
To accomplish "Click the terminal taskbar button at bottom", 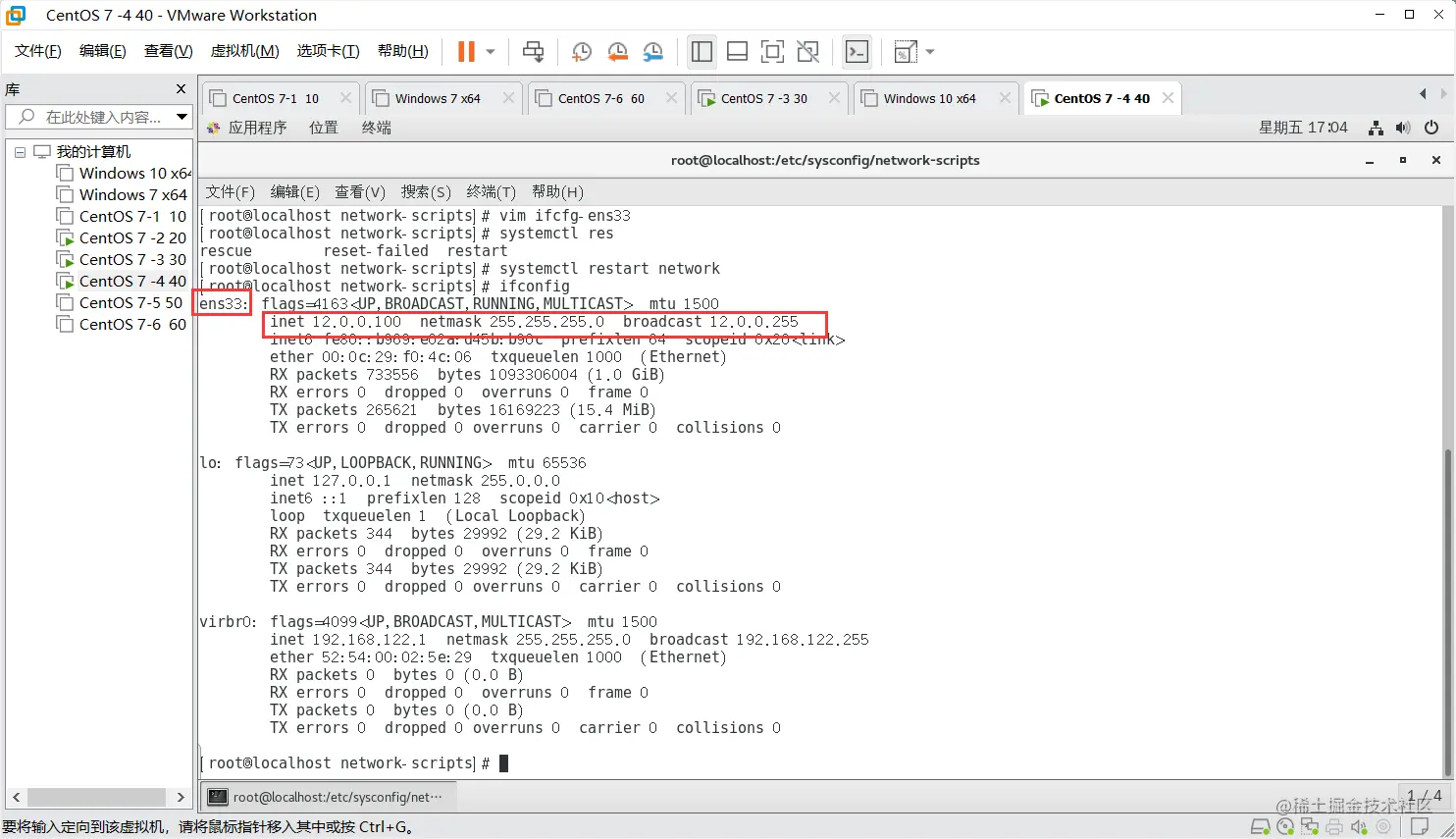I will [x=328, y=797].
